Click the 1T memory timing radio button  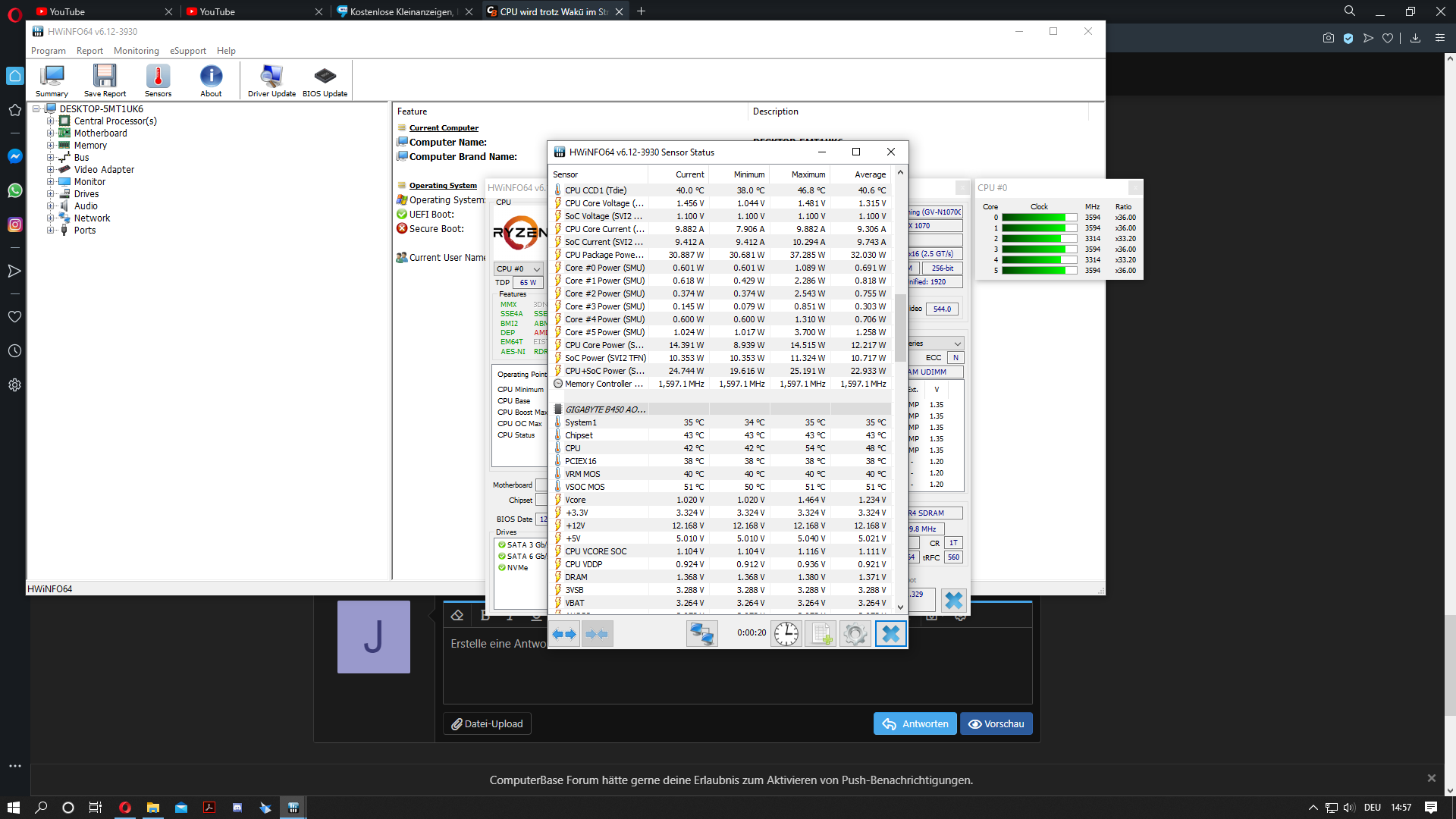tap(954, 543)
